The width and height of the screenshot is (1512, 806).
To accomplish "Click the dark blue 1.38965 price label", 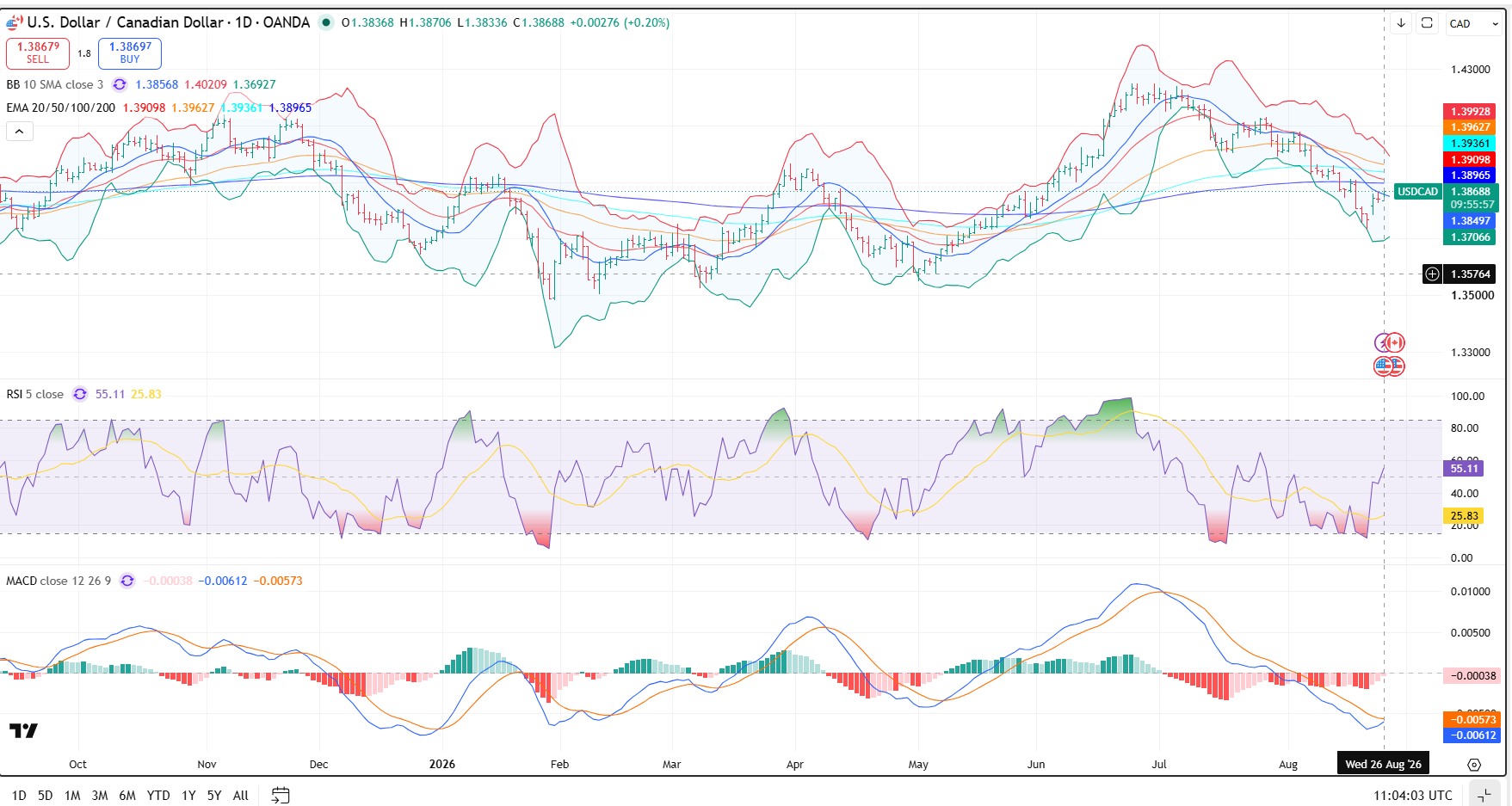I will coord(1470,175).
